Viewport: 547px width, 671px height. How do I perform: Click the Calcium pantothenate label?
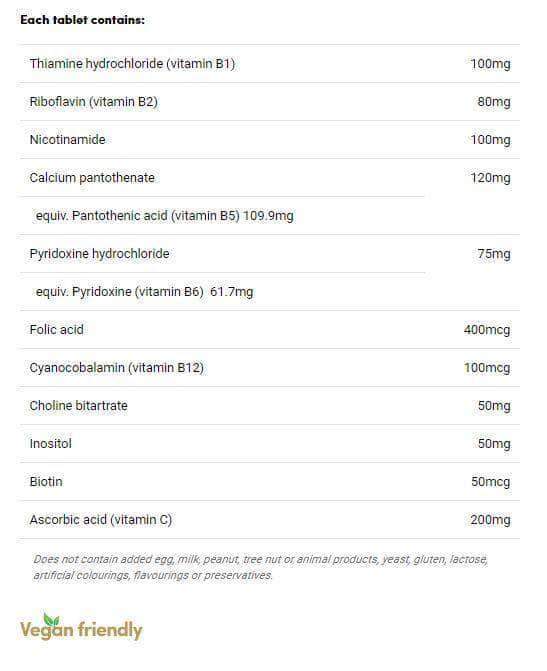92,178
